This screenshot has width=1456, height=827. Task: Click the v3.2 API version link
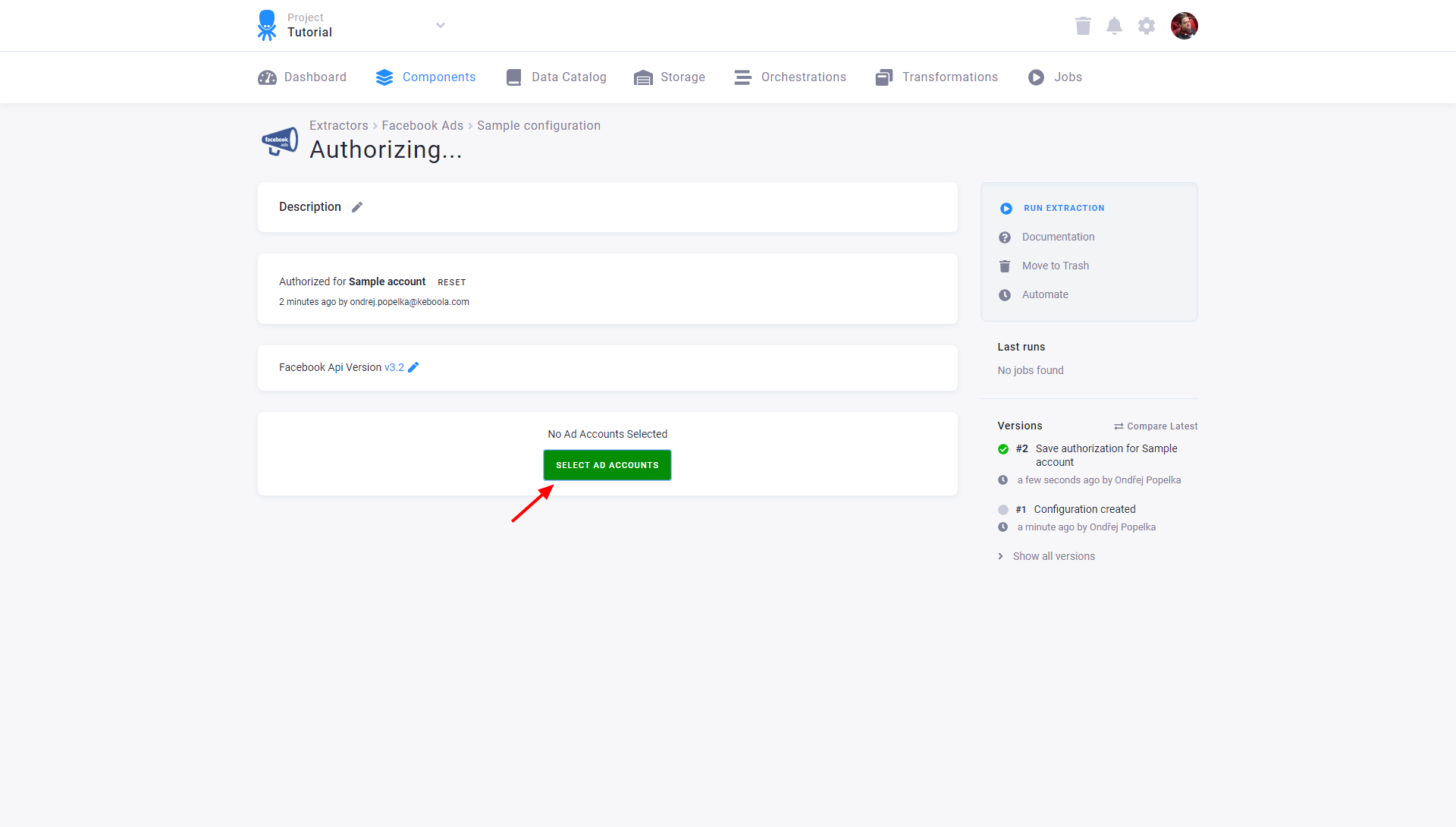click(394, 367)
